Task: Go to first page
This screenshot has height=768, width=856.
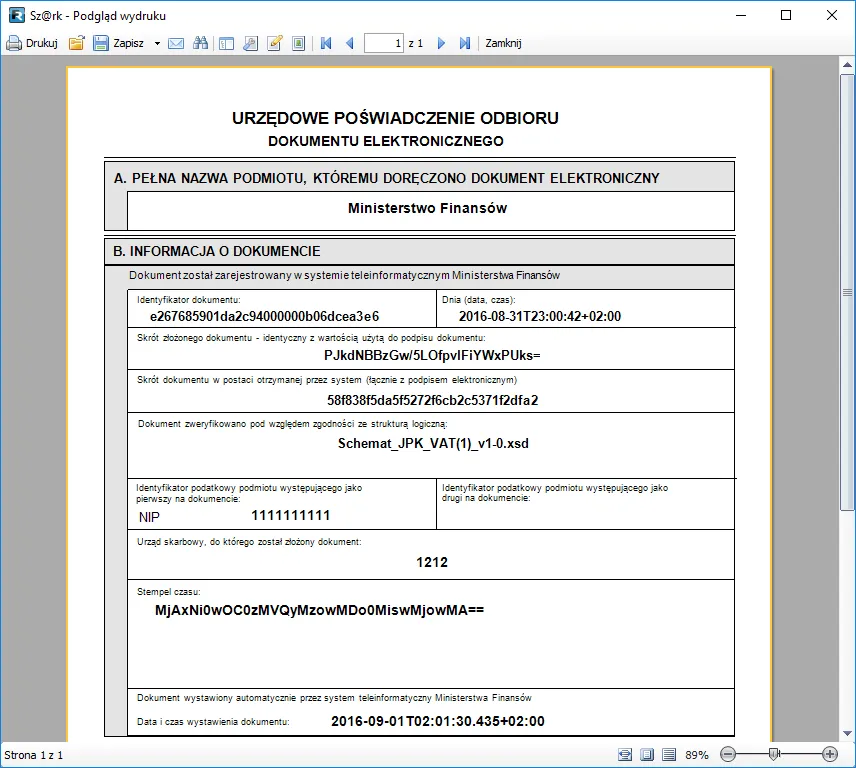Action: click(x=326, y=43)
